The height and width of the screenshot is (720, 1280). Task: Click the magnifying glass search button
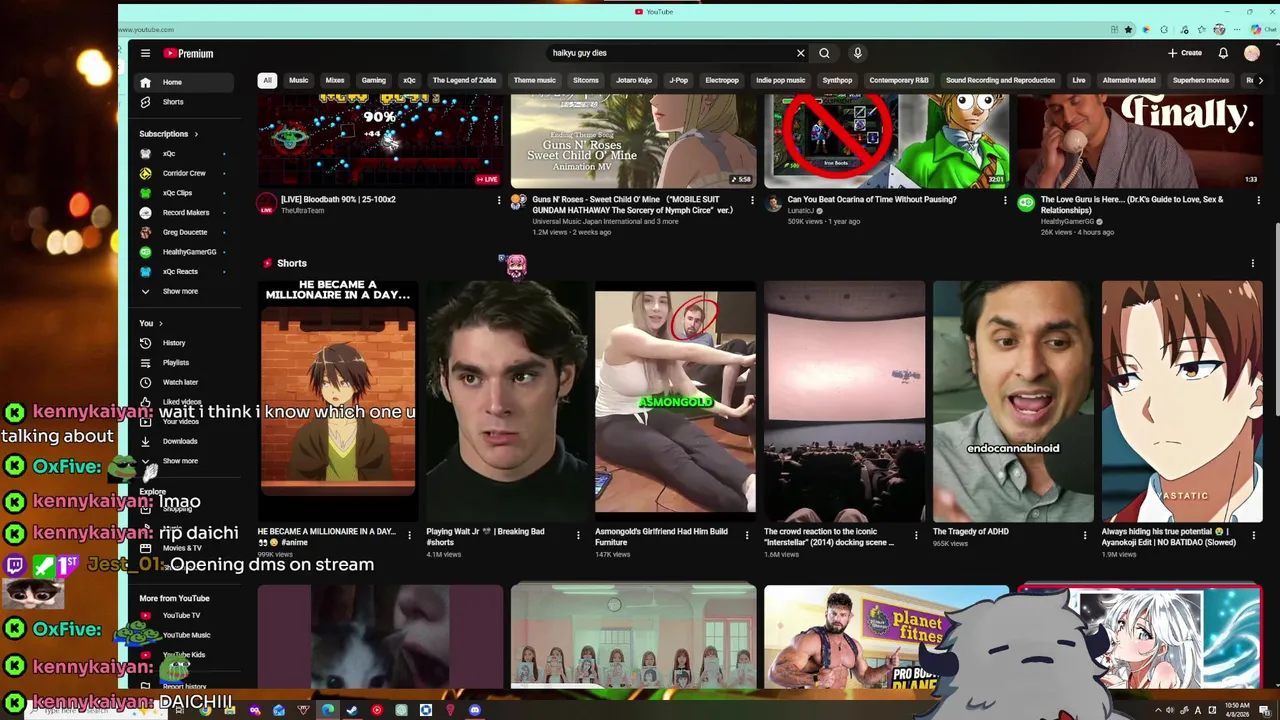(824, 53)
